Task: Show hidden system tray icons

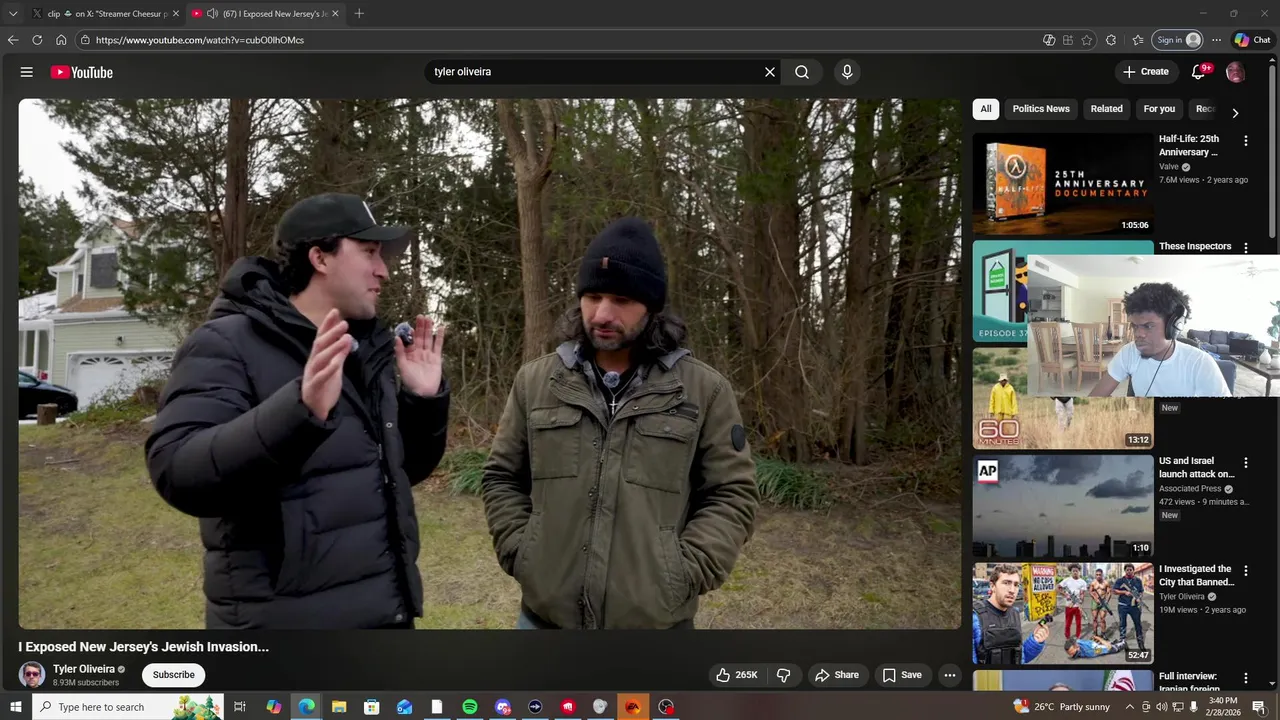Action: (1130, 707)
